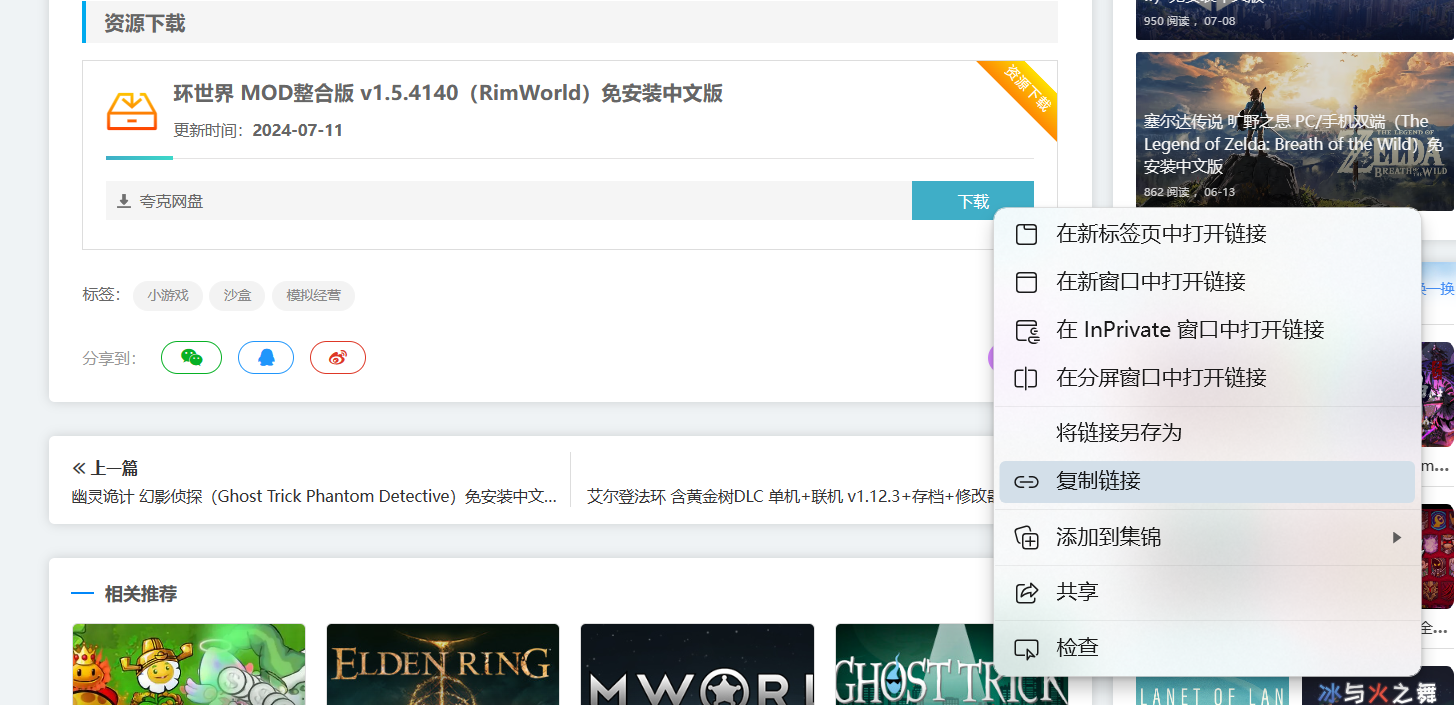The width and height of the screenshot is (1456, 705).
Task: Click the orange 资源下载 corner ribbon
Action: [1027, 88]
